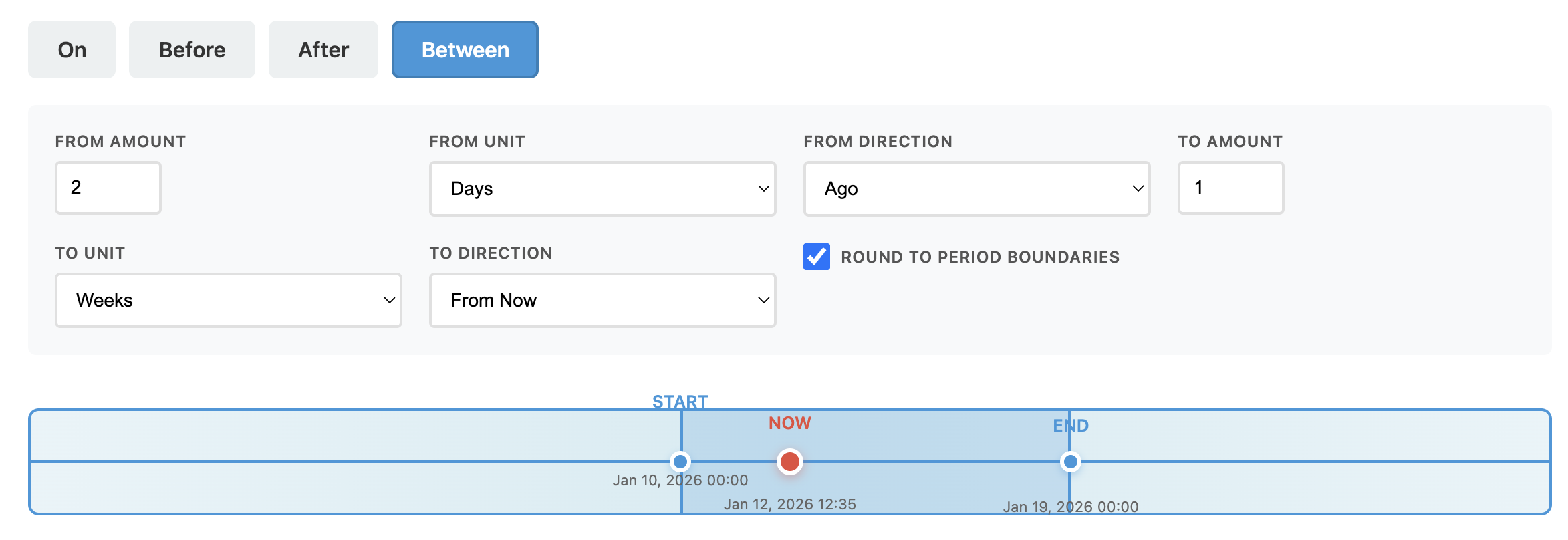This screenshot has width=1568, height=540.
Task: Click the Jan 10, 2026 00:00 label
Action: (x=680, y=479)
